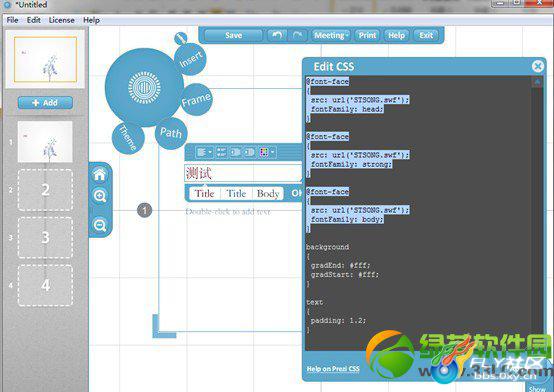The width and height of the screenshot is (554, 392).
Task: Click the undo arrow in top toolbar
Action: (277, 35)
